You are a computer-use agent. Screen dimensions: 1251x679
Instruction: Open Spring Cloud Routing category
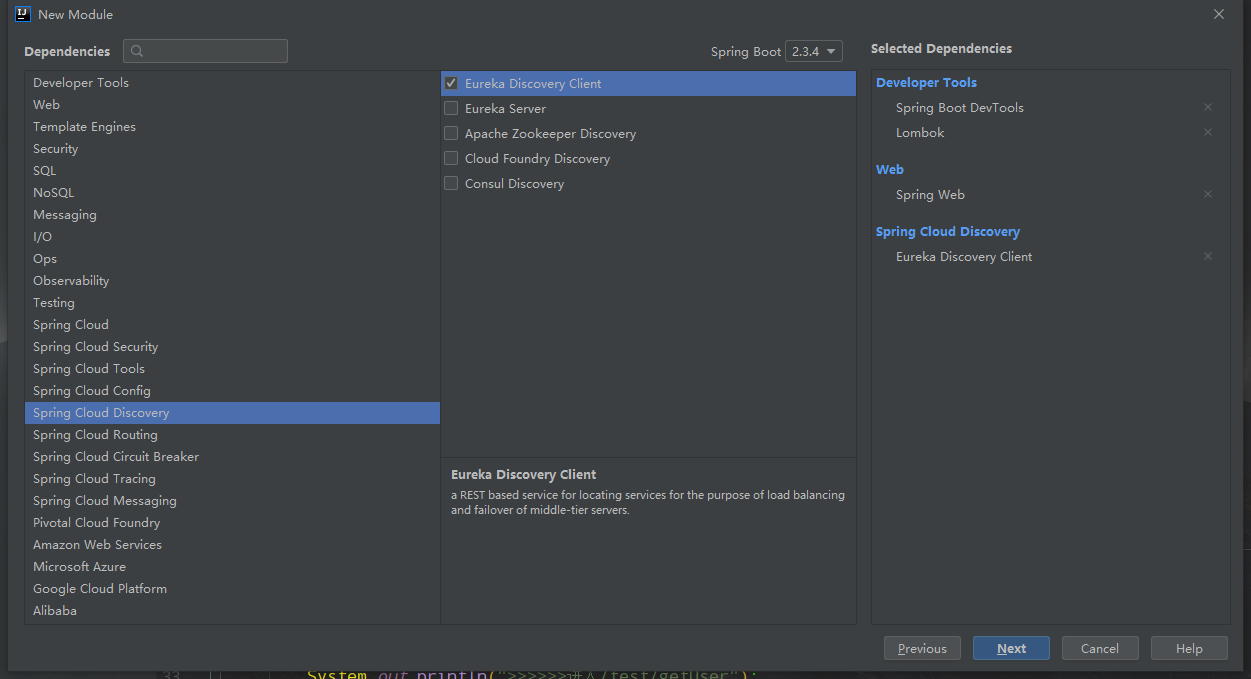pyautogui.click(x=232, y=435)
